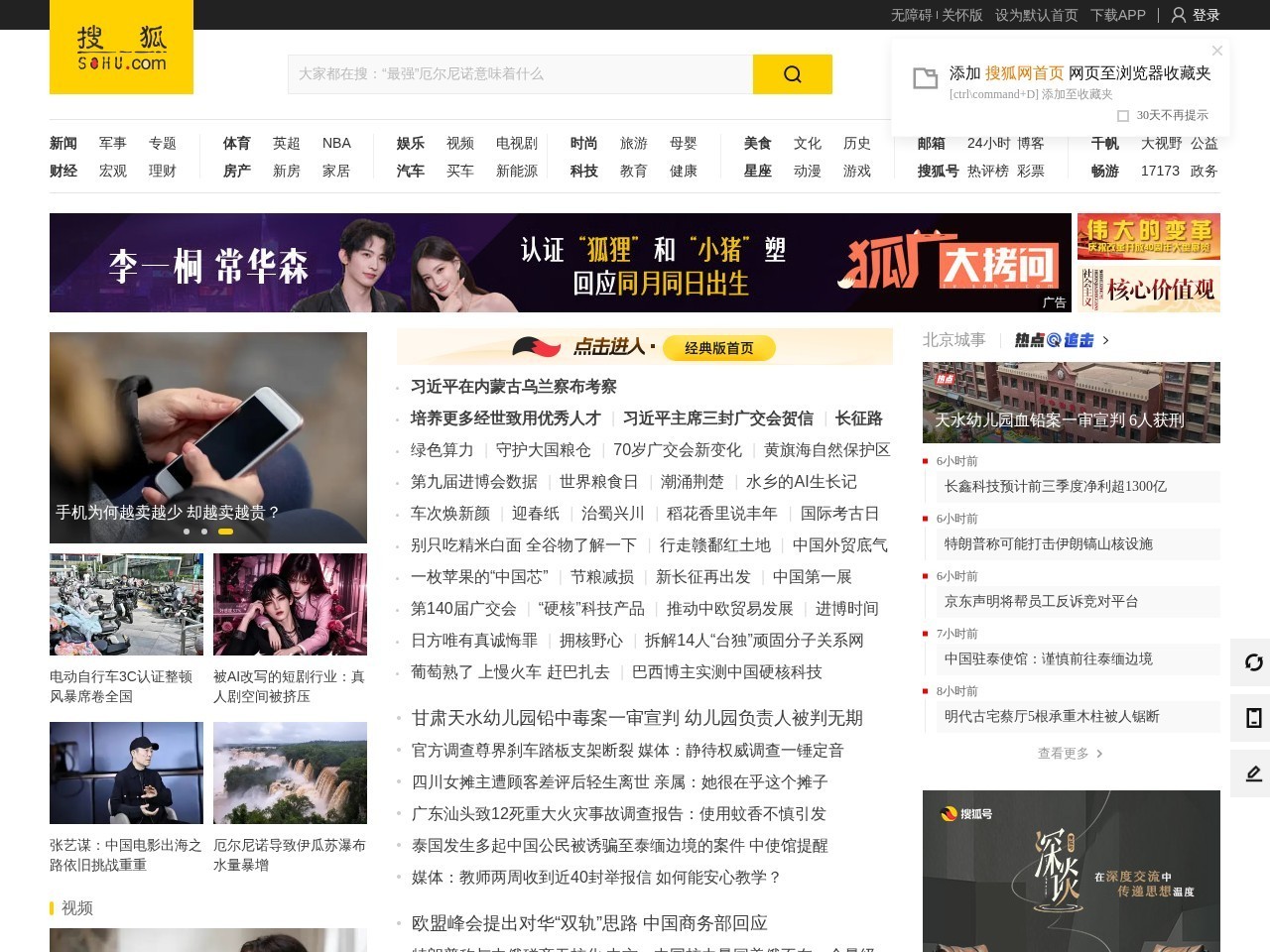Open 明代古宅蔡厅5根承重木柱被人锯断
The height and width of the screenshot is (952, 1270).
[x=1052, y=716]
